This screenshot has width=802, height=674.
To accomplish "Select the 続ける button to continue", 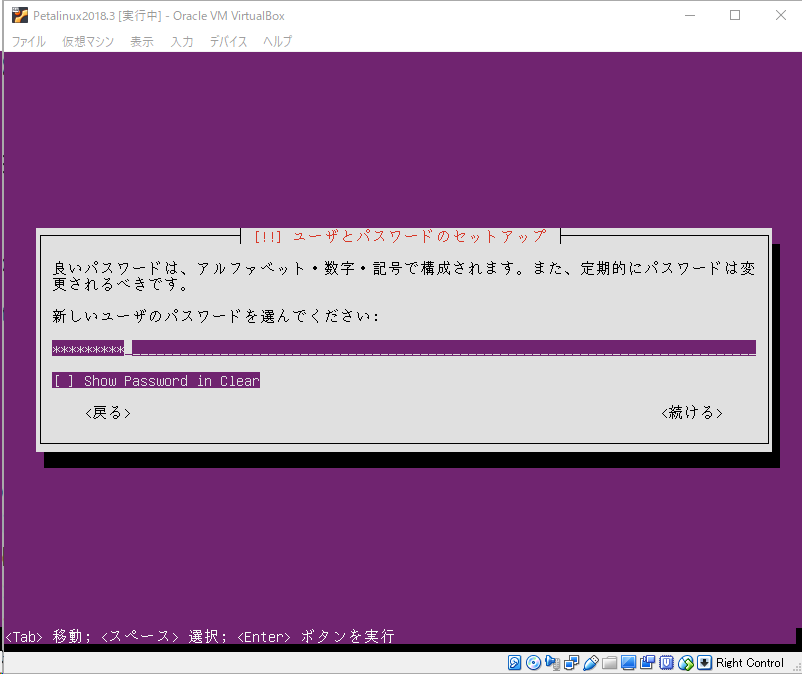I will pos(692,412).
